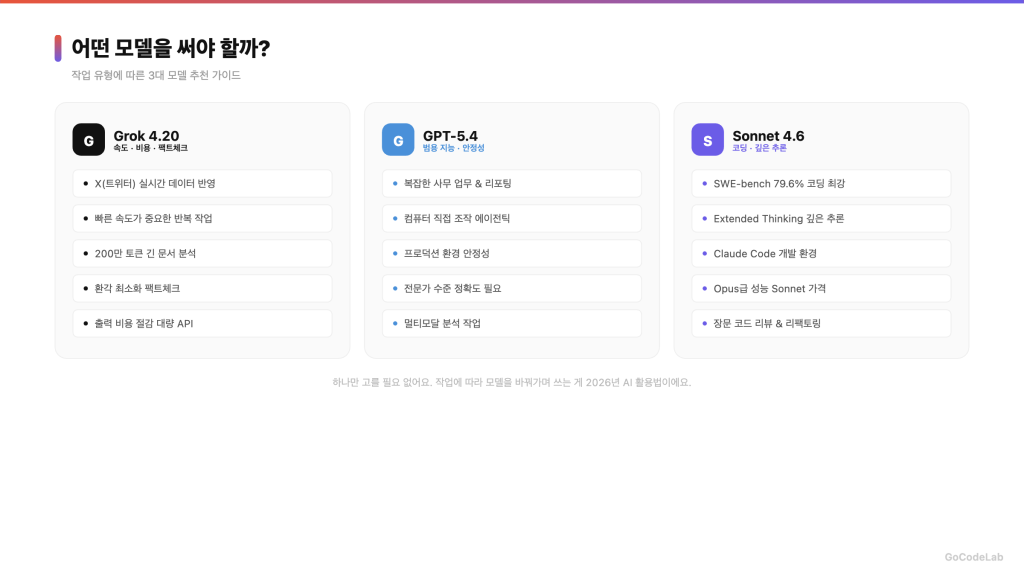Click the '컴퓨터 직접 조작 에이전틱' row
Image resolution: width=1024 pixels, height=576 pixels.
click(x=511, y=219)
